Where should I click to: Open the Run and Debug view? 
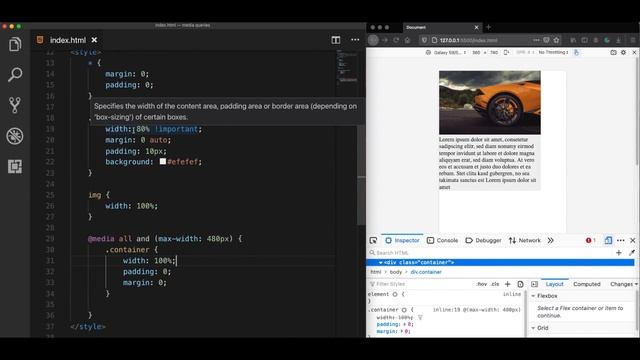15,136
